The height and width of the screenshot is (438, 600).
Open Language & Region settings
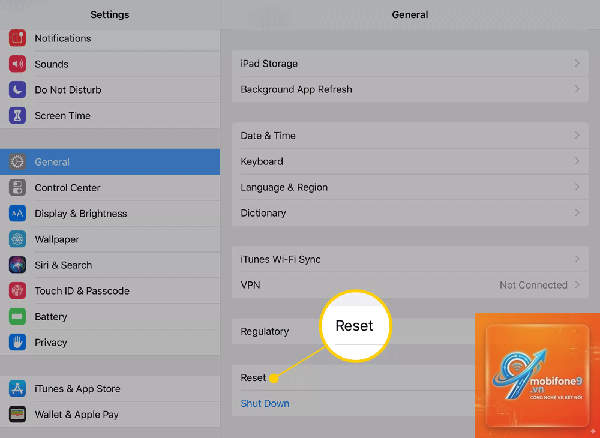pyautogui.click(x=410, y=187)
